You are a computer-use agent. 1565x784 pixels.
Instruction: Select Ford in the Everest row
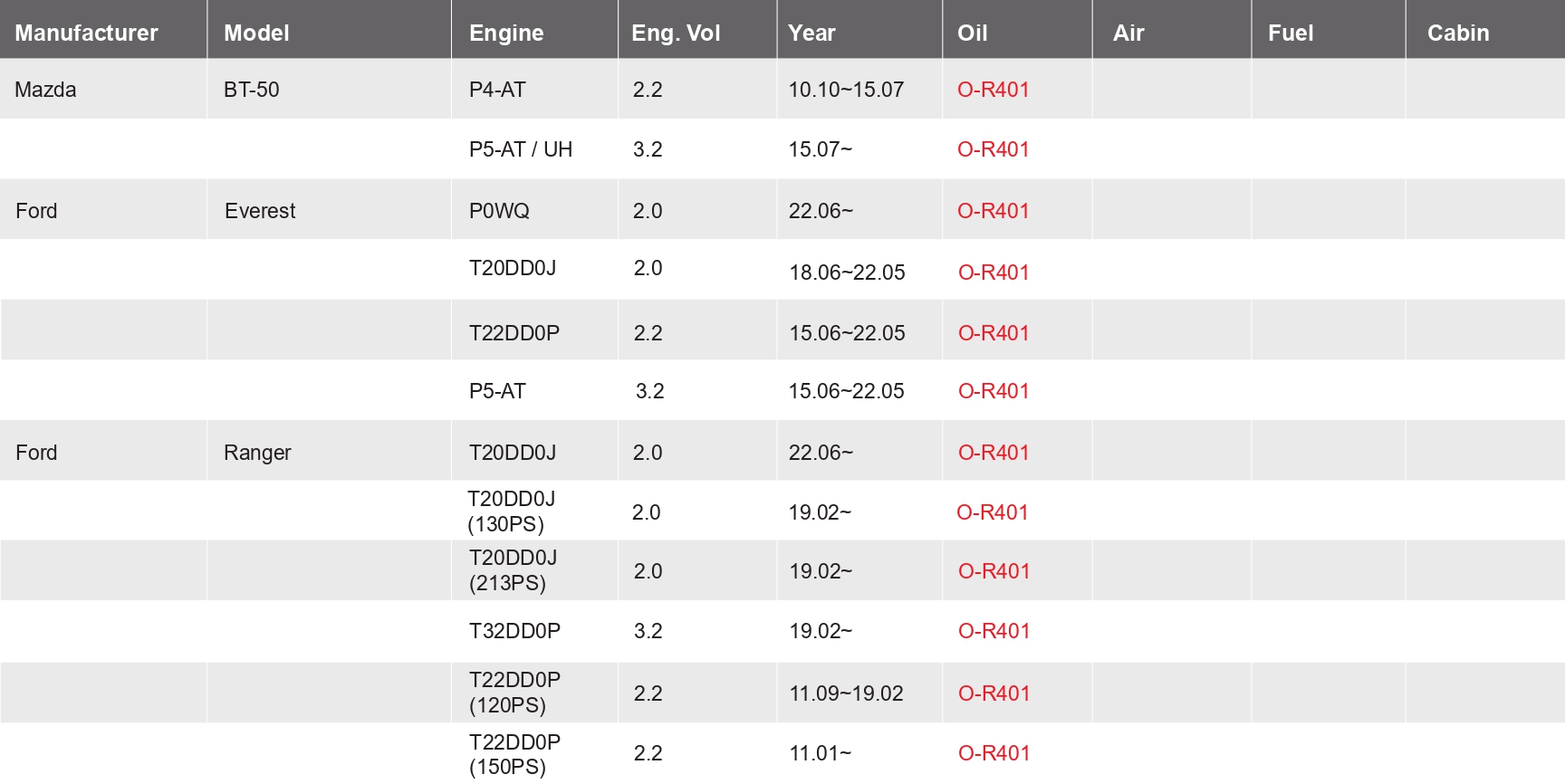36,211
